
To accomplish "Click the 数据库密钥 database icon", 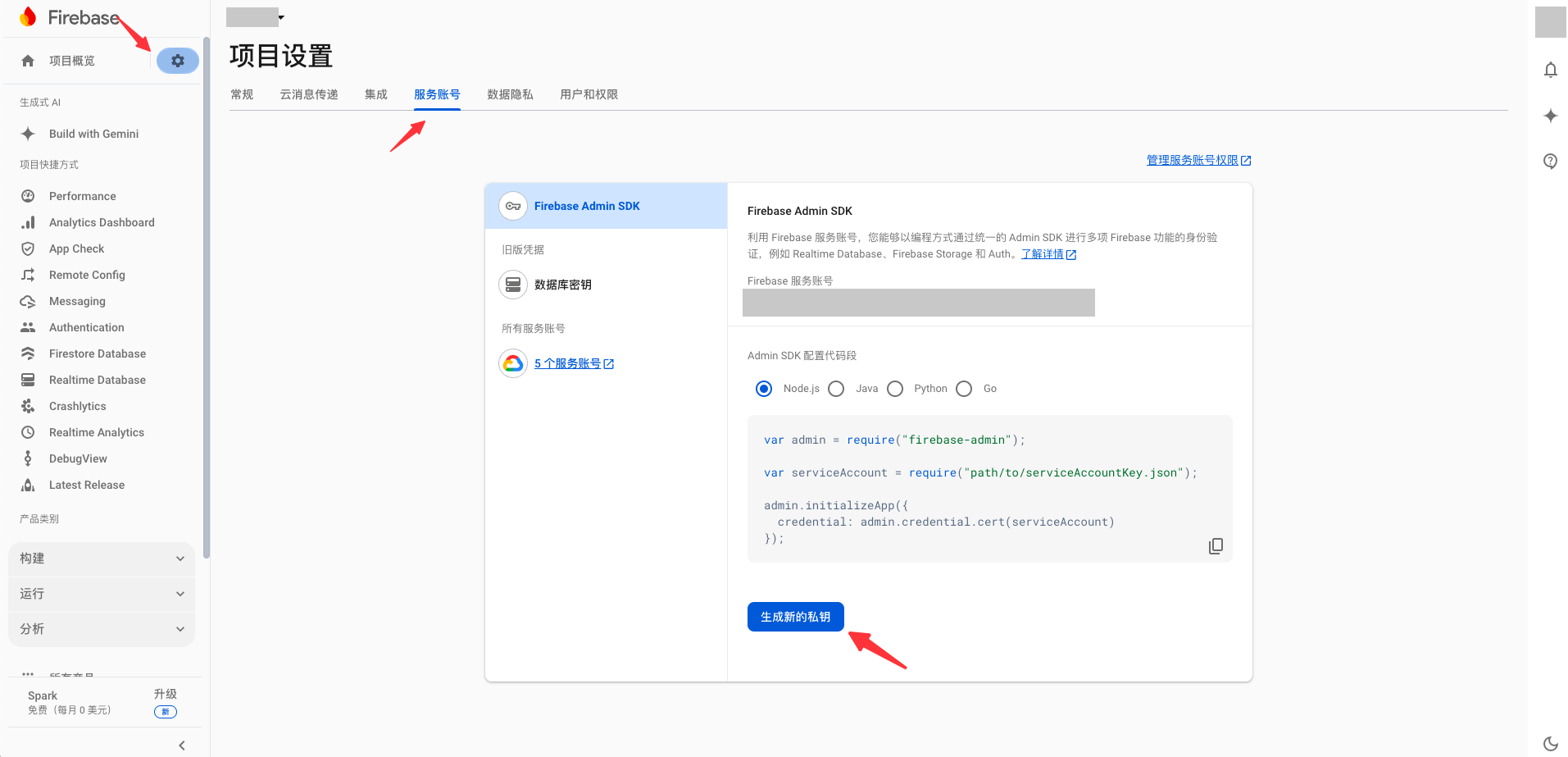I will click(513, 285).
